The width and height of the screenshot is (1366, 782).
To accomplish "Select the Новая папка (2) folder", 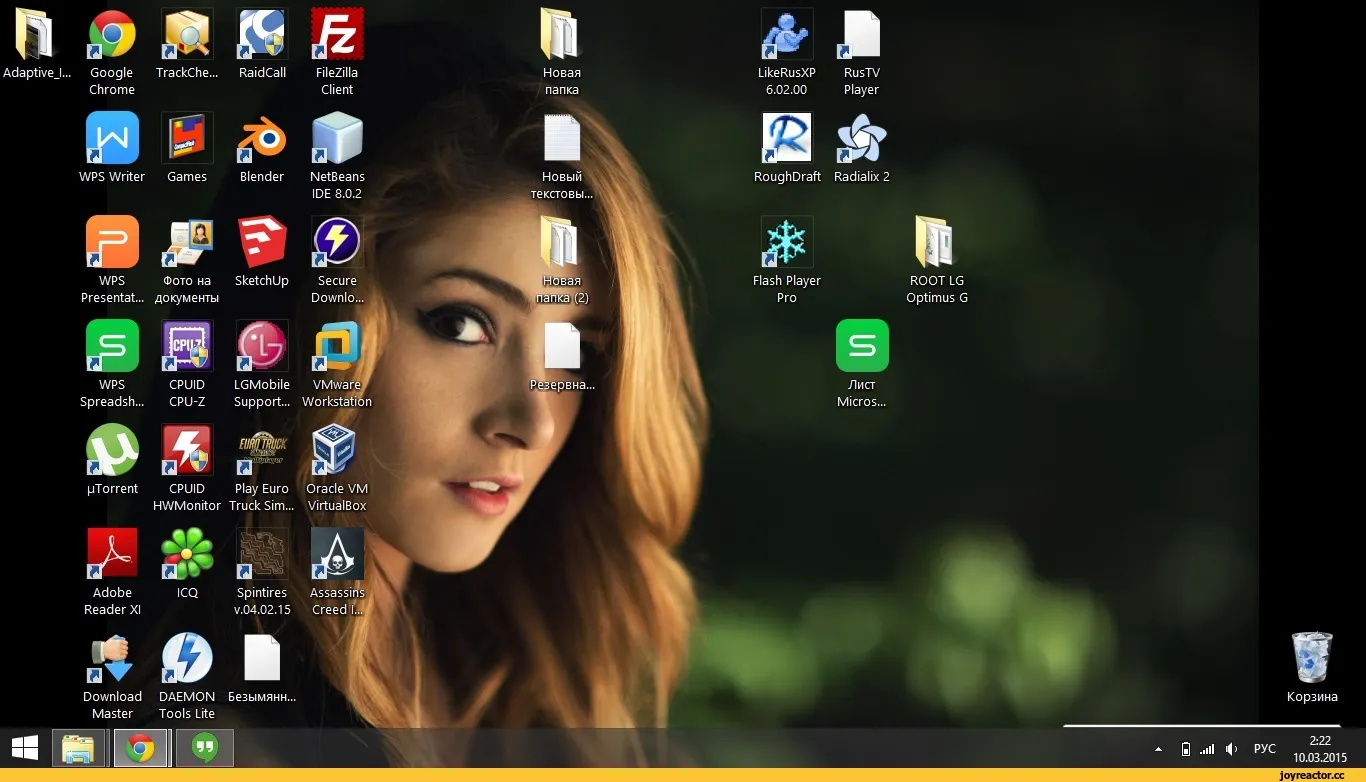I will coord(562,242).
